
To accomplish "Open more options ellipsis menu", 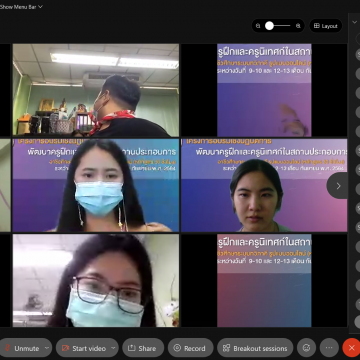I will 329,348.
